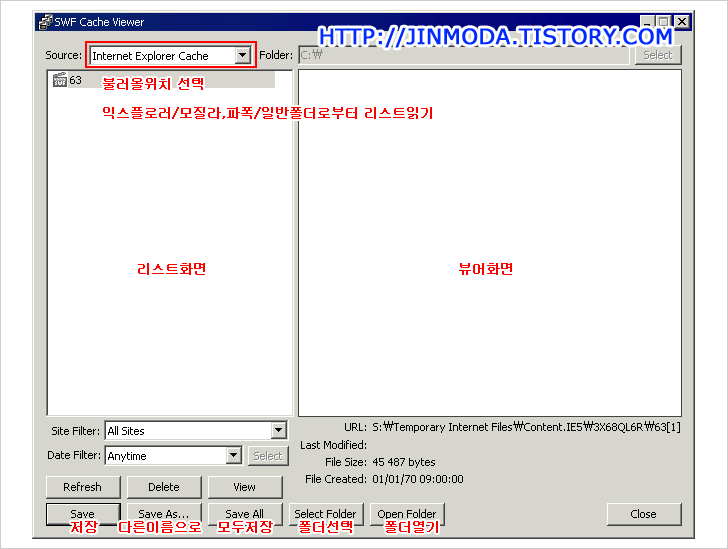Click the Delete button
The height and width of the screenshot is (549, 728).
[x=164, y=487]
